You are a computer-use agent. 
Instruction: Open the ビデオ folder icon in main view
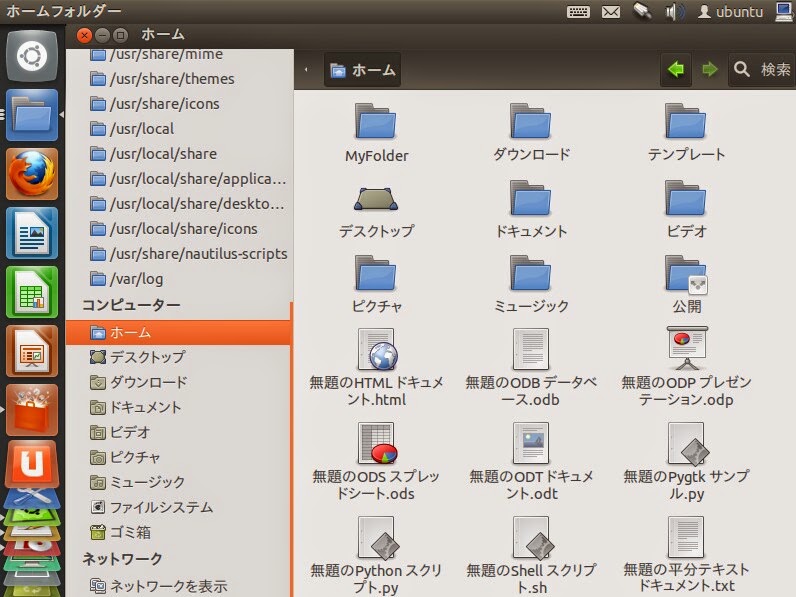point(685,198)
